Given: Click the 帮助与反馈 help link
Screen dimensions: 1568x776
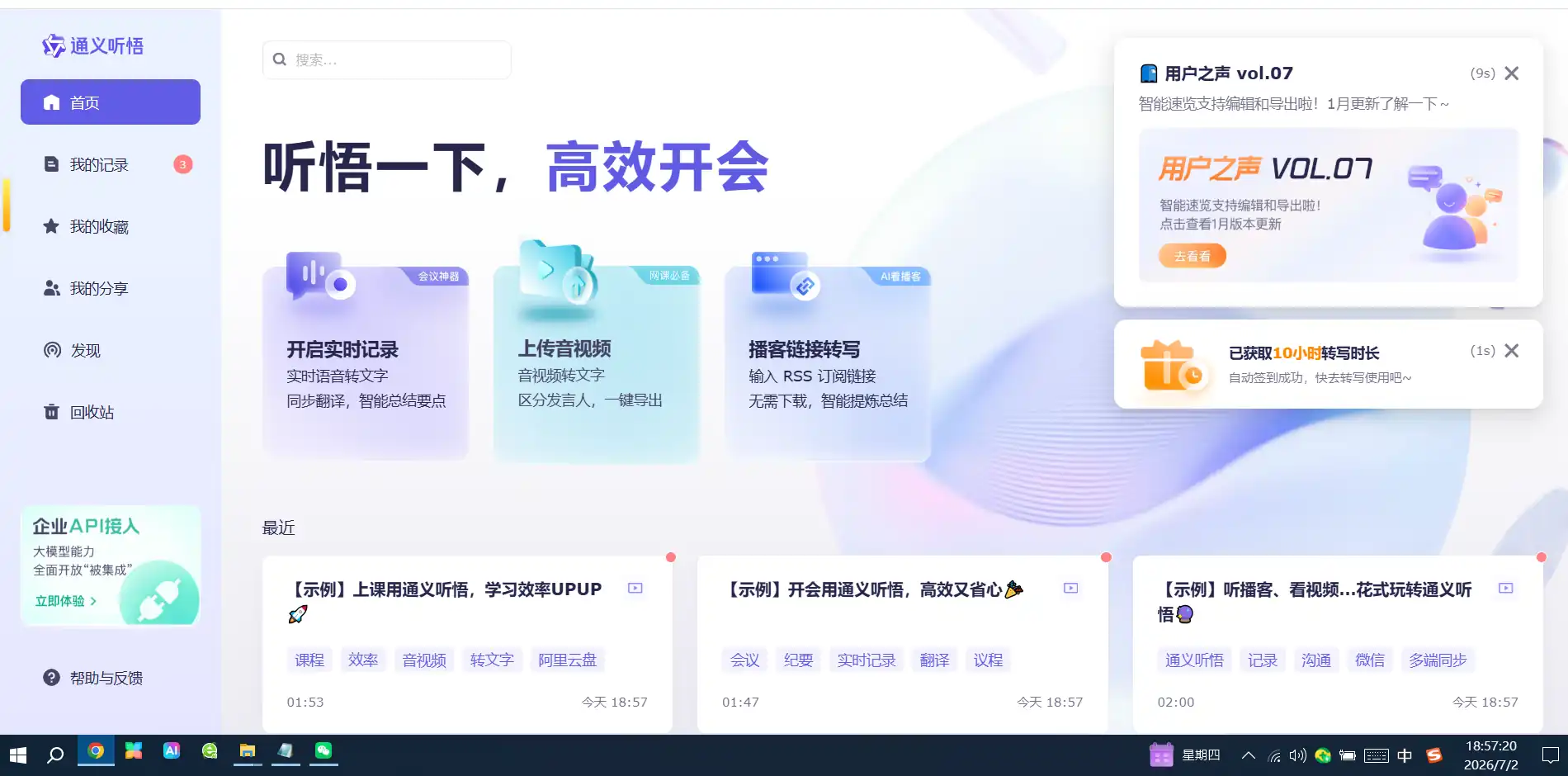Looking at the screenshot, I should [x=93, y=678].
